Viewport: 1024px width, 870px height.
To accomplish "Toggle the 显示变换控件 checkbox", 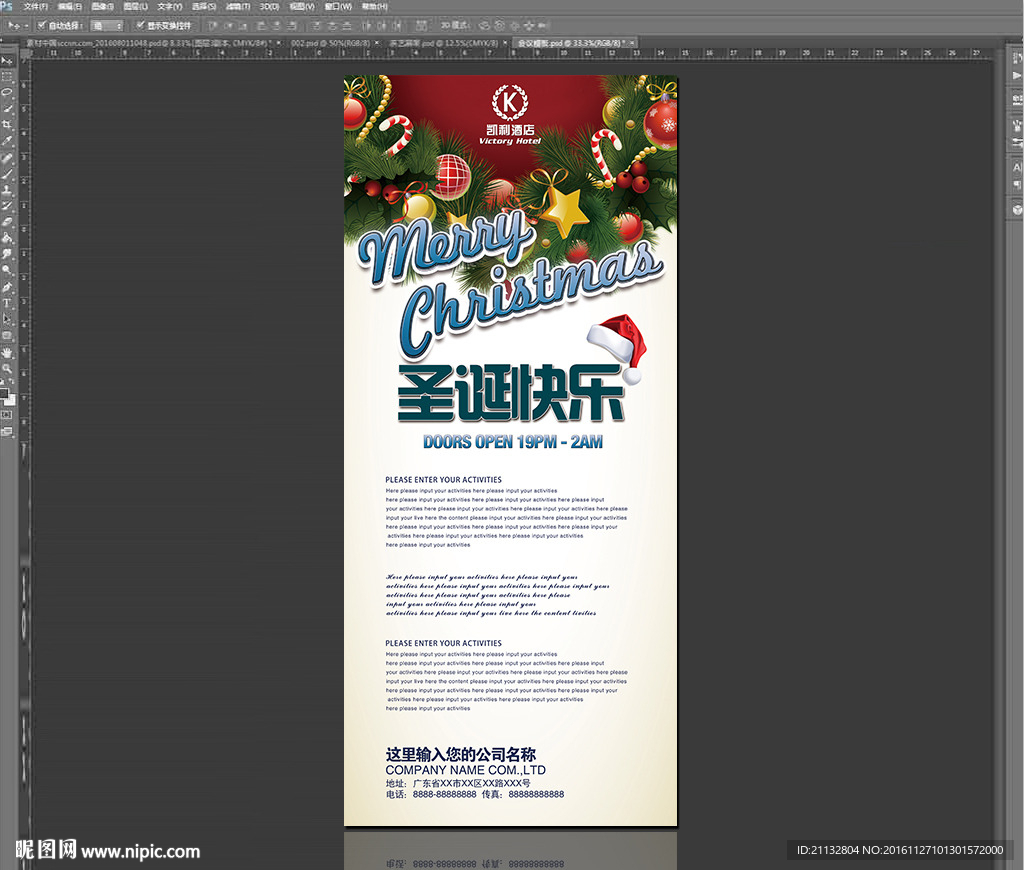I will coord(140,25).
